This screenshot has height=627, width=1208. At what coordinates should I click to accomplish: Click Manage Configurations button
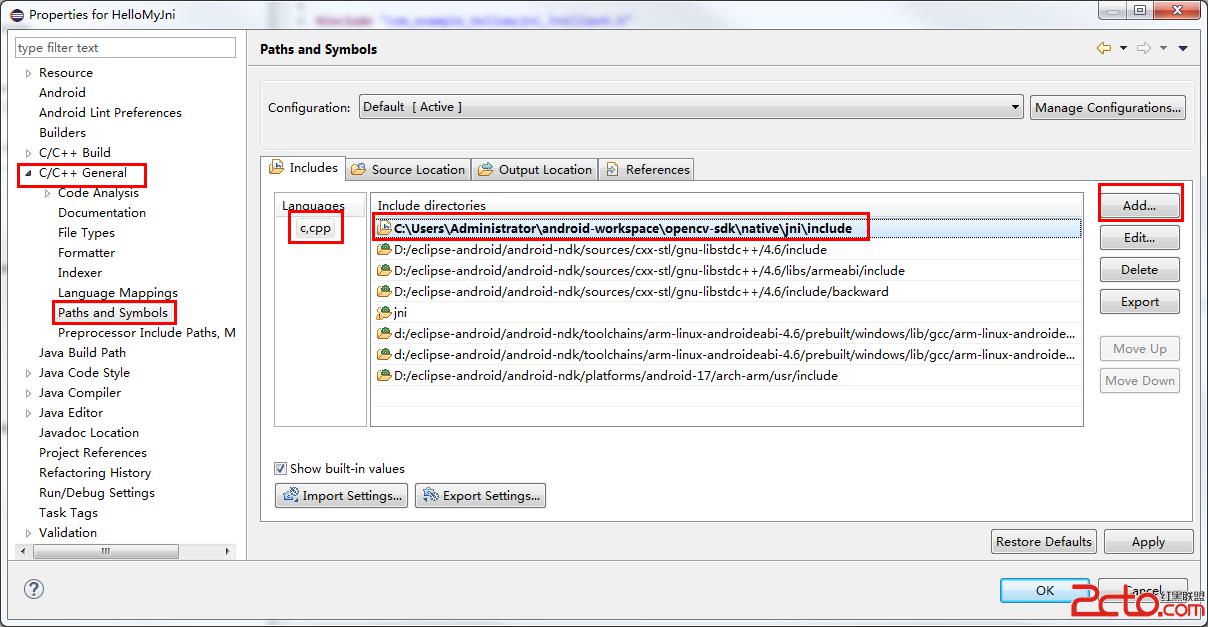point(1108,107)
